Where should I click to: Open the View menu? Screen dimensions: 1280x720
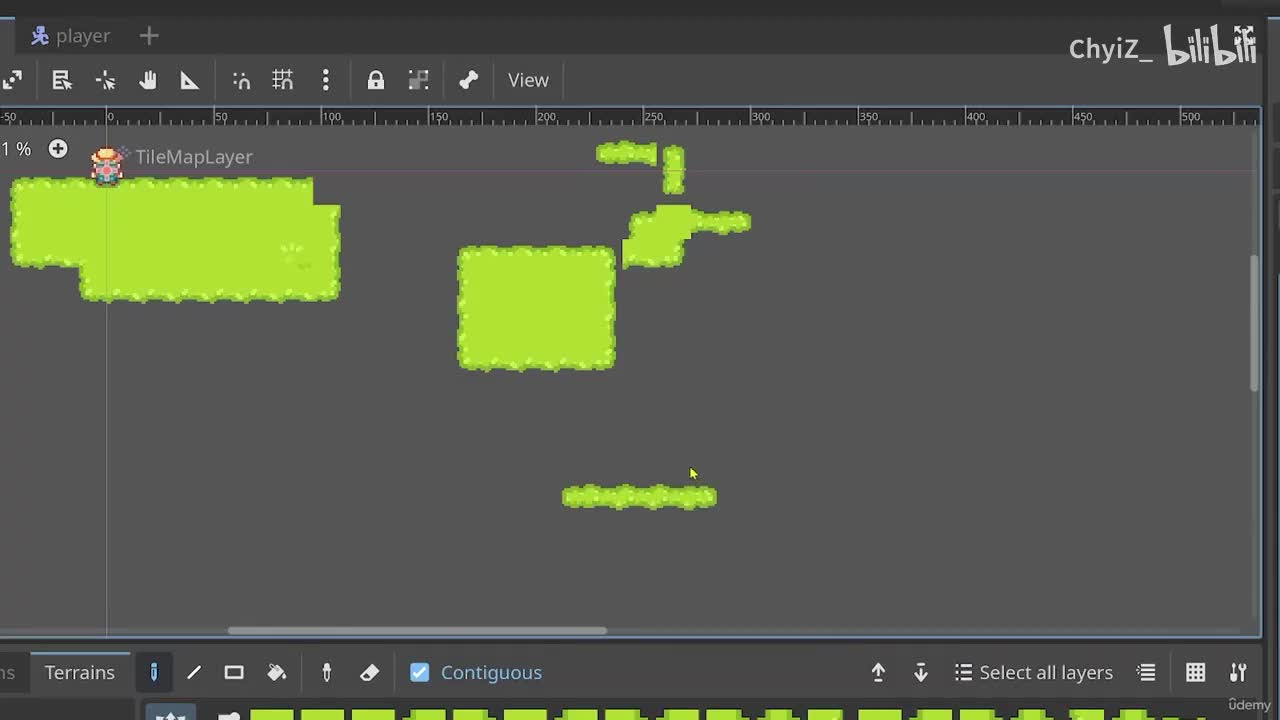coord(528,80)
